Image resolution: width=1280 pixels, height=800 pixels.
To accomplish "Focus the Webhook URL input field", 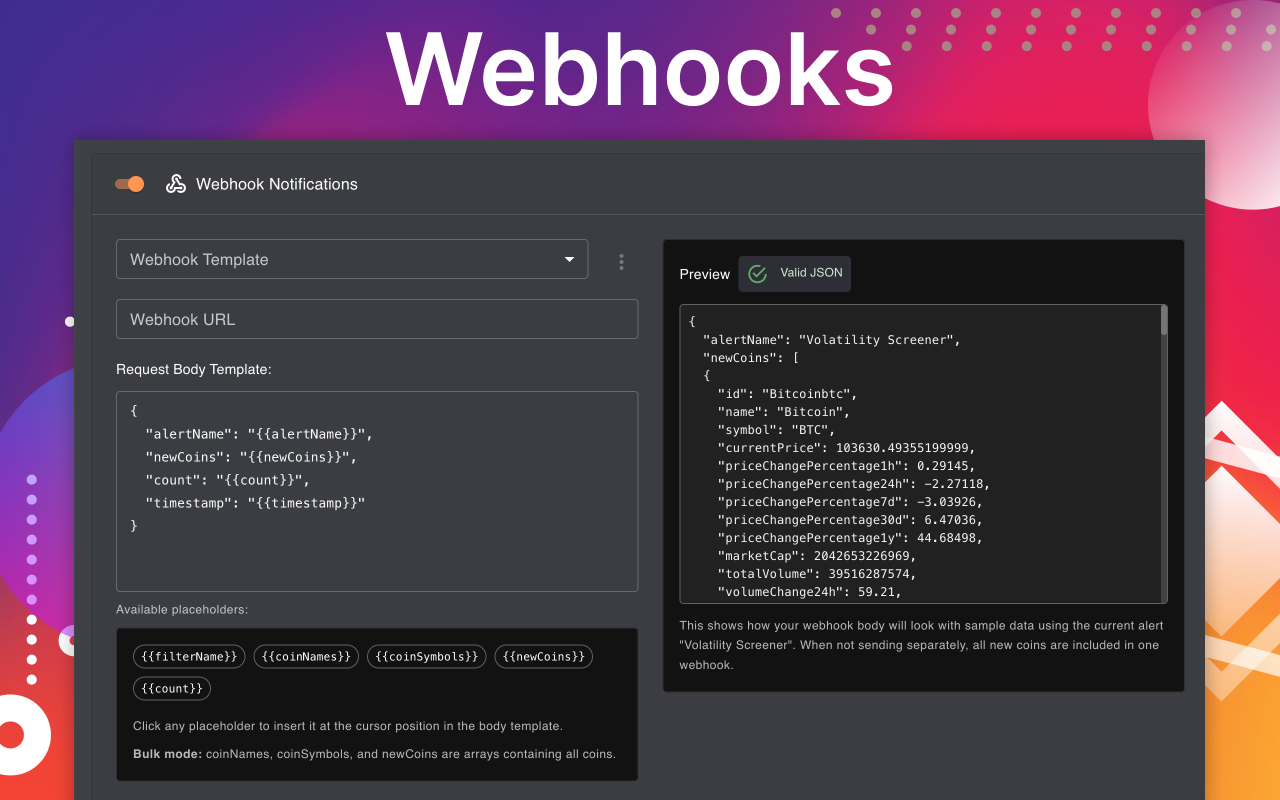I will tap(377, 319).
